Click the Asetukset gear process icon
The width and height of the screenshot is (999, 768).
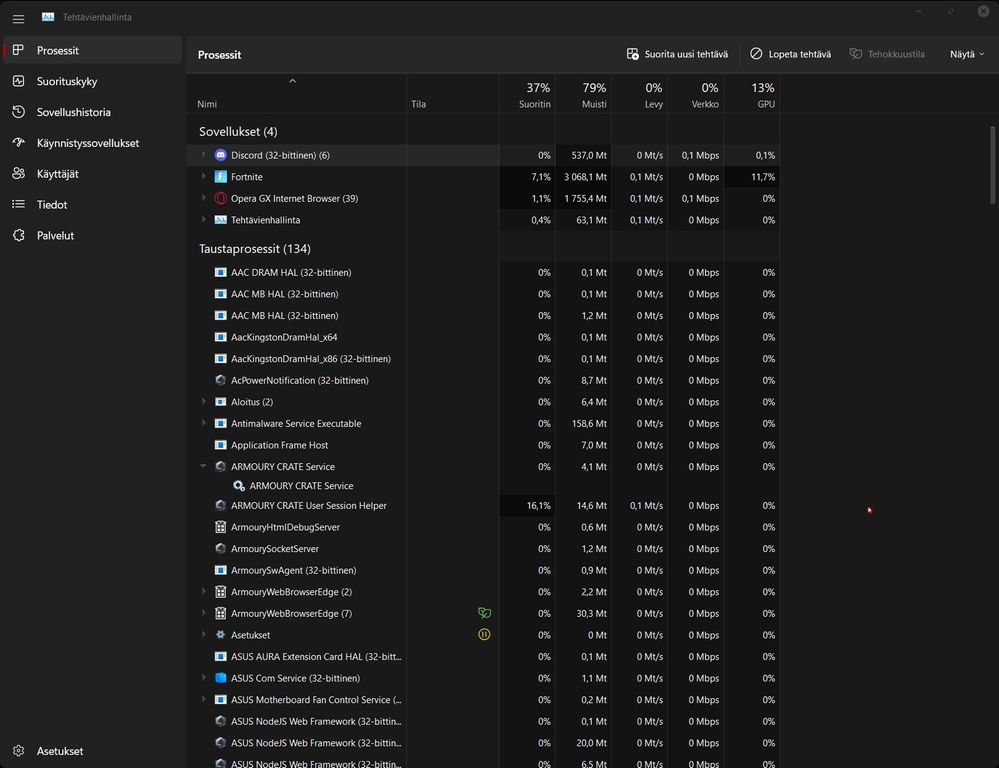pyautogui.click(x=220, y=635)
